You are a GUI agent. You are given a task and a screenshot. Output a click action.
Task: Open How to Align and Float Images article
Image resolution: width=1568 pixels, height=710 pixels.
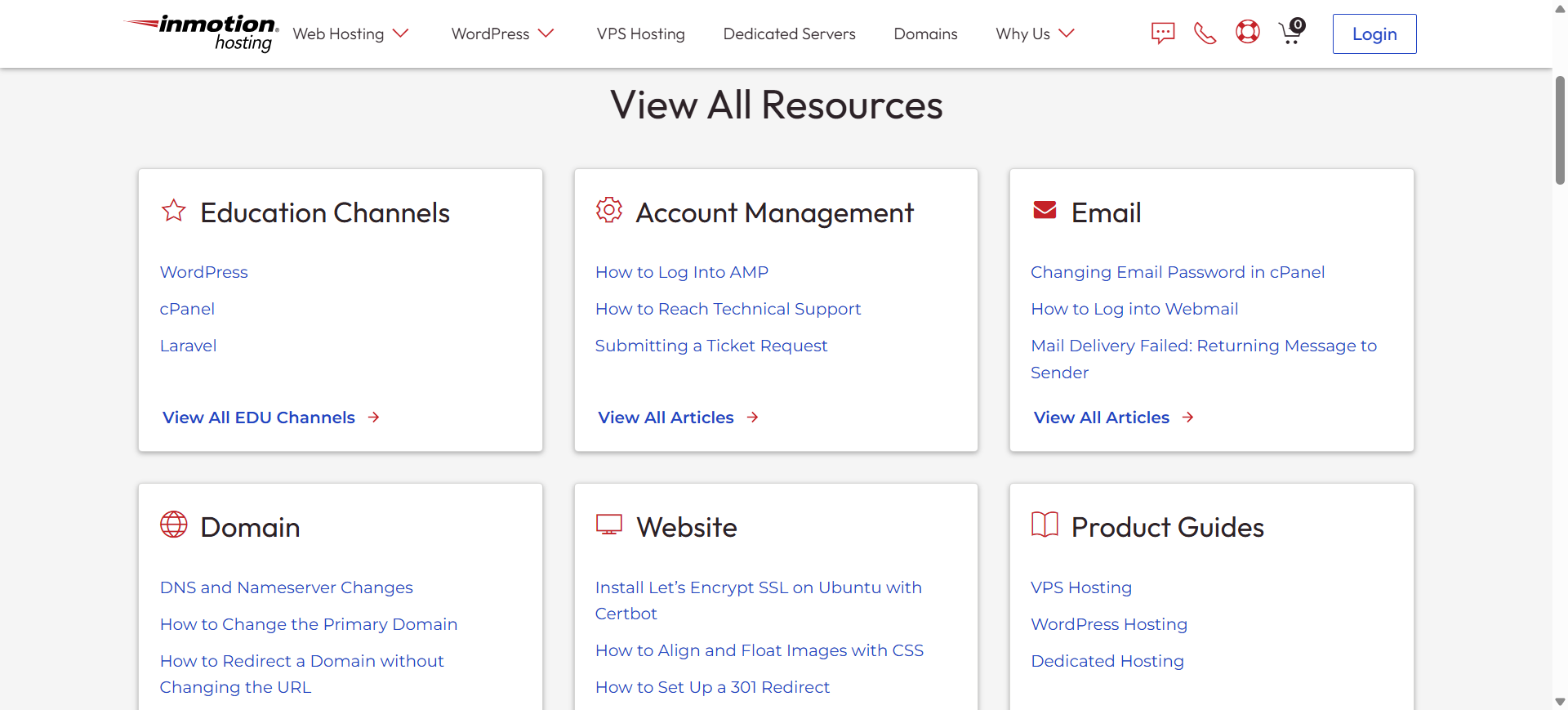pyautogui.click(x=759, y=650)
